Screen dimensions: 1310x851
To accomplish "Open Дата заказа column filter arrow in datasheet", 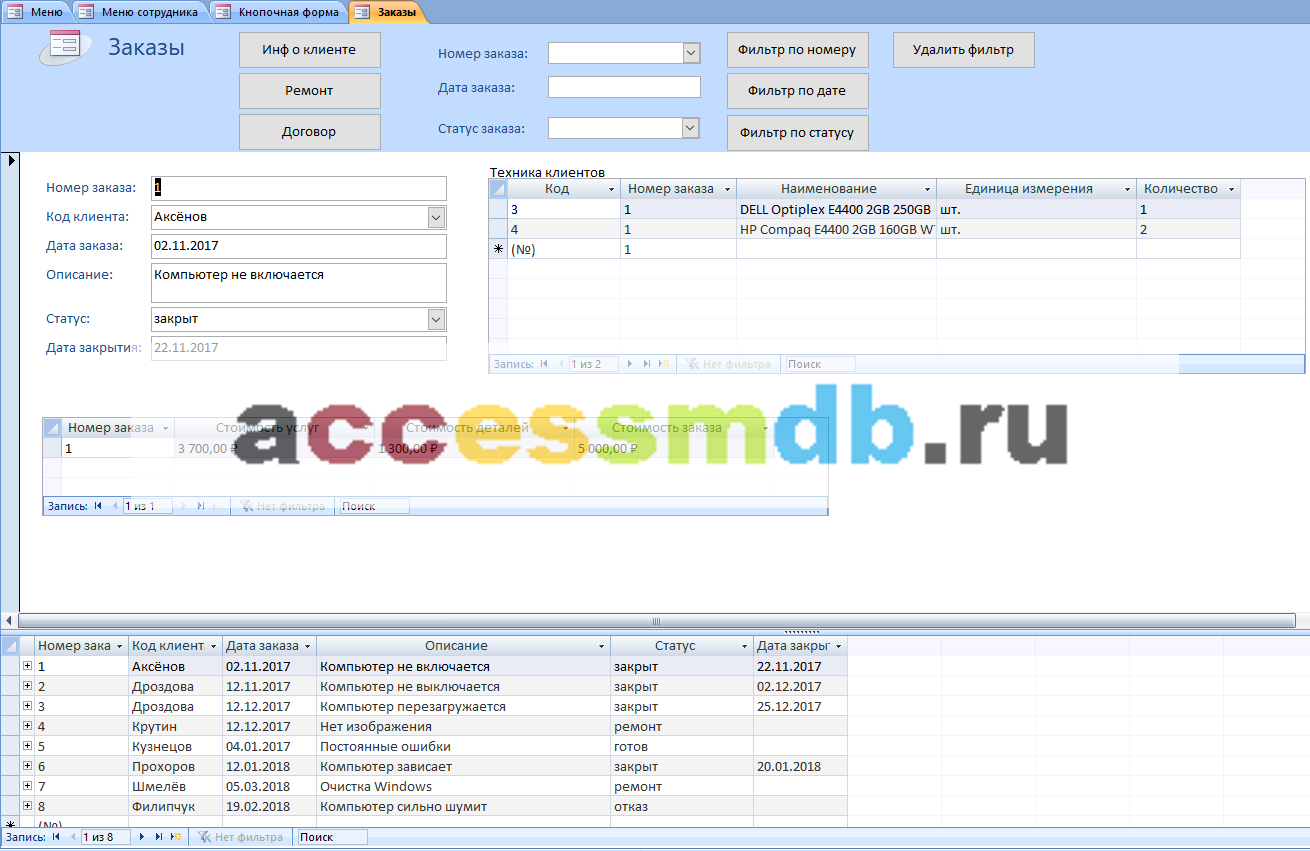I will point(308,646).
